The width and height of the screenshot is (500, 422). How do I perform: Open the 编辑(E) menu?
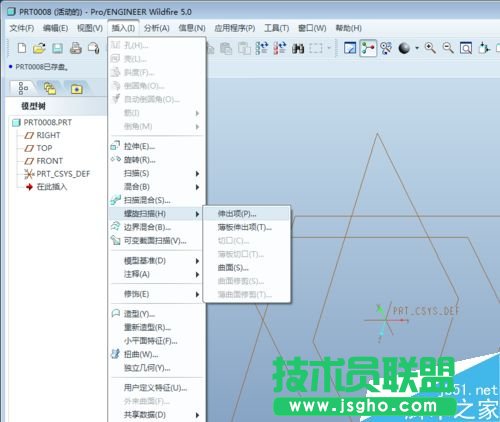pyautogui.click(x=55, y=28)
